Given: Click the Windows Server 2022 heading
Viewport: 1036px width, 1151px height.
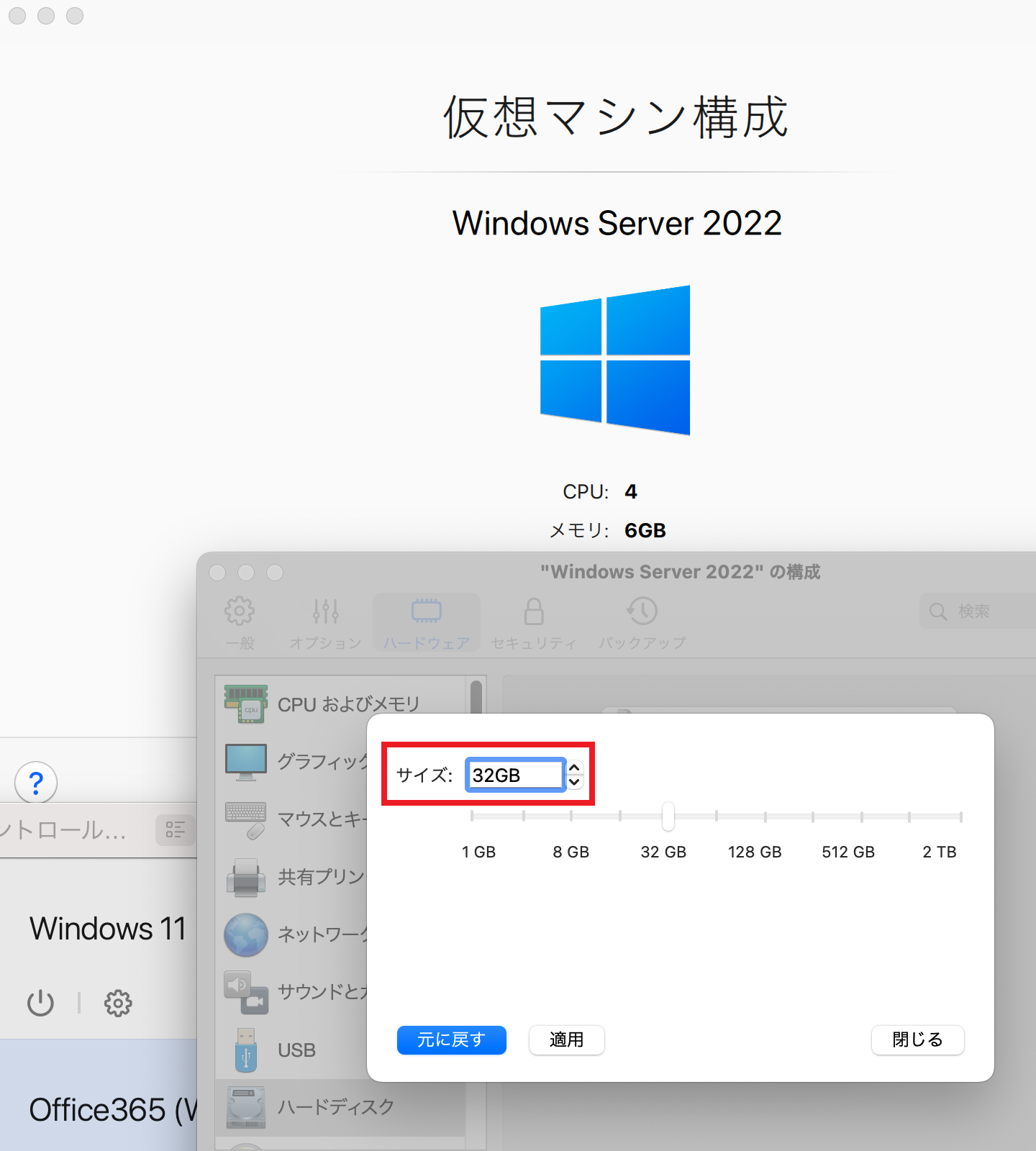Looking at the screenshot, I should (617, 223).
